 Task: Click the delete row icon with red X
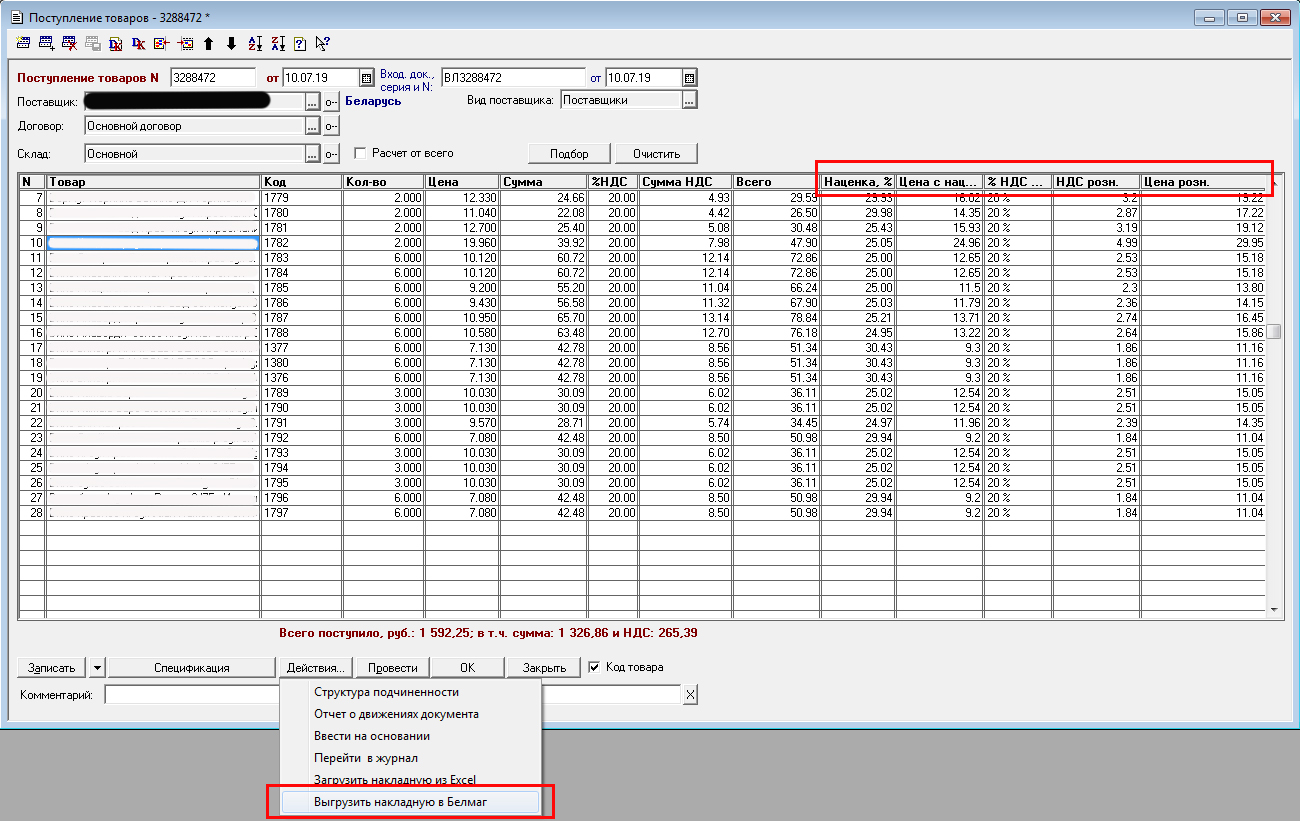point(69,44)
